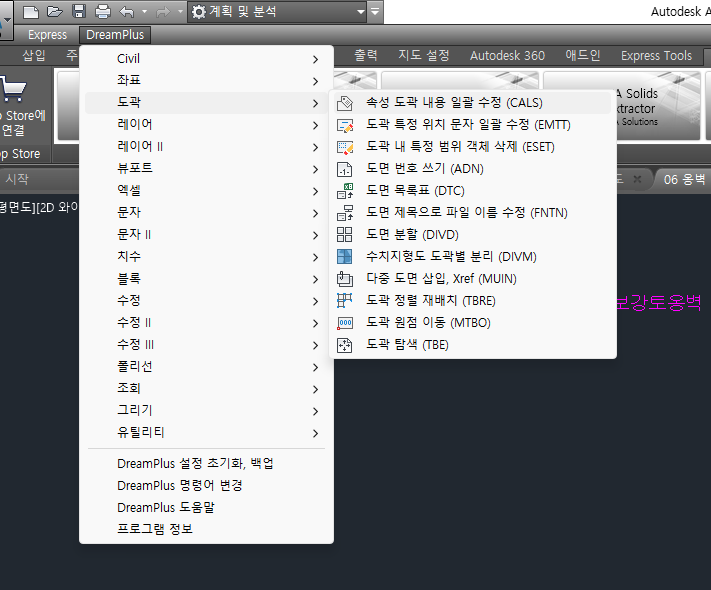Click the viewport view label 평면도
This screenshot has width=711, height=590.
coord(15,208)
